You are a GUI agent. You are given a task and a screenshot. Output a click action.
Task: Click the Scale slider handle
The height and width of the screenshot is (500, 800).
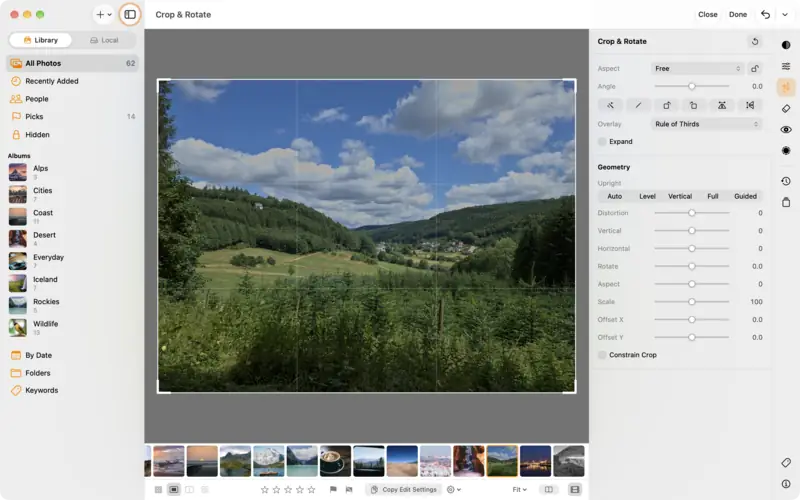point(692,302)
